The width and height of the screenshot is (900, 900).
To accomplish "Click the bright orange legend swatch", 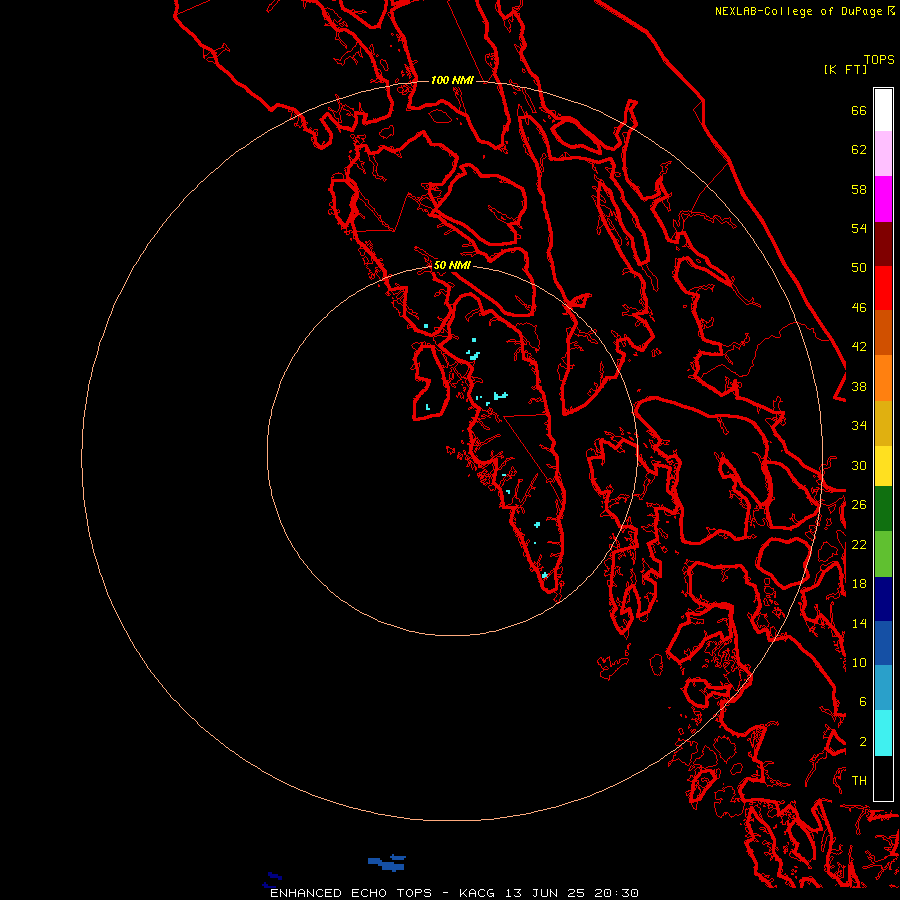I will tap(883, 378).
